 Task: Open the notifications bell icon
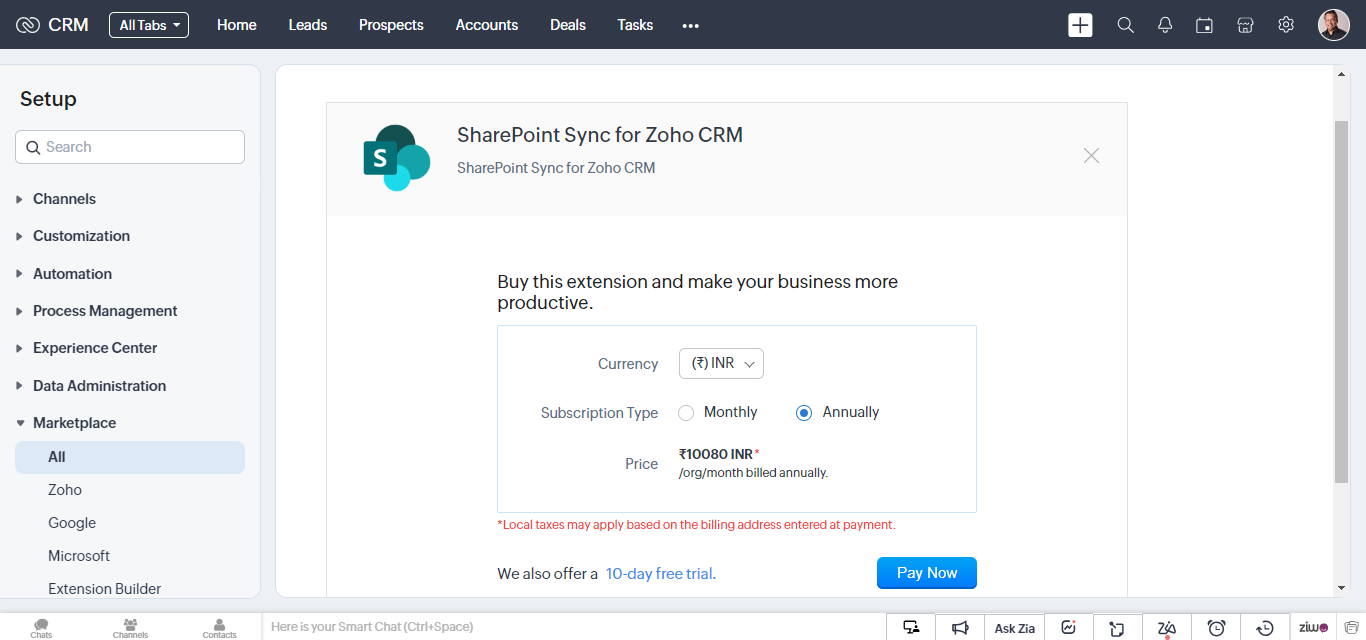[x=1165, y=25]
